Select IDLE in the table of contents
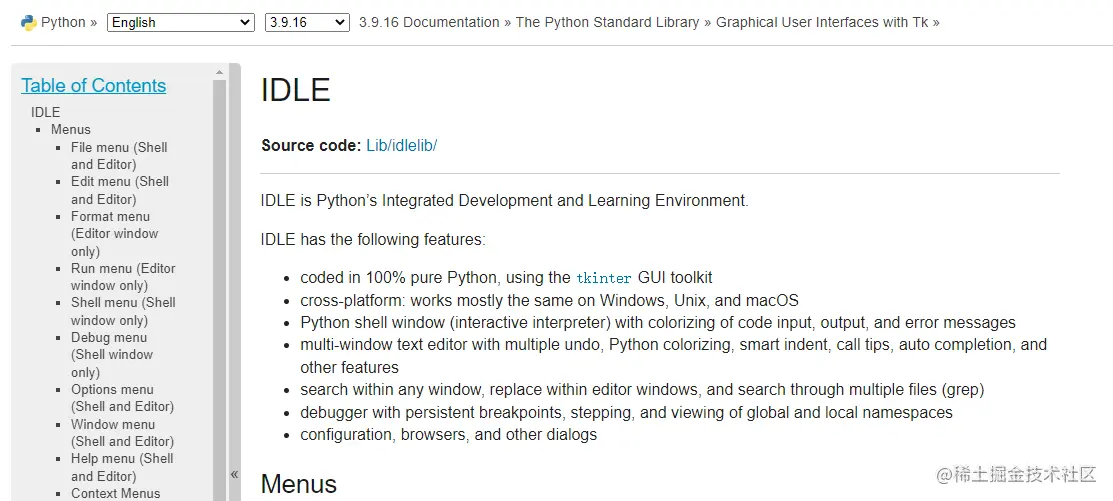 46,112
